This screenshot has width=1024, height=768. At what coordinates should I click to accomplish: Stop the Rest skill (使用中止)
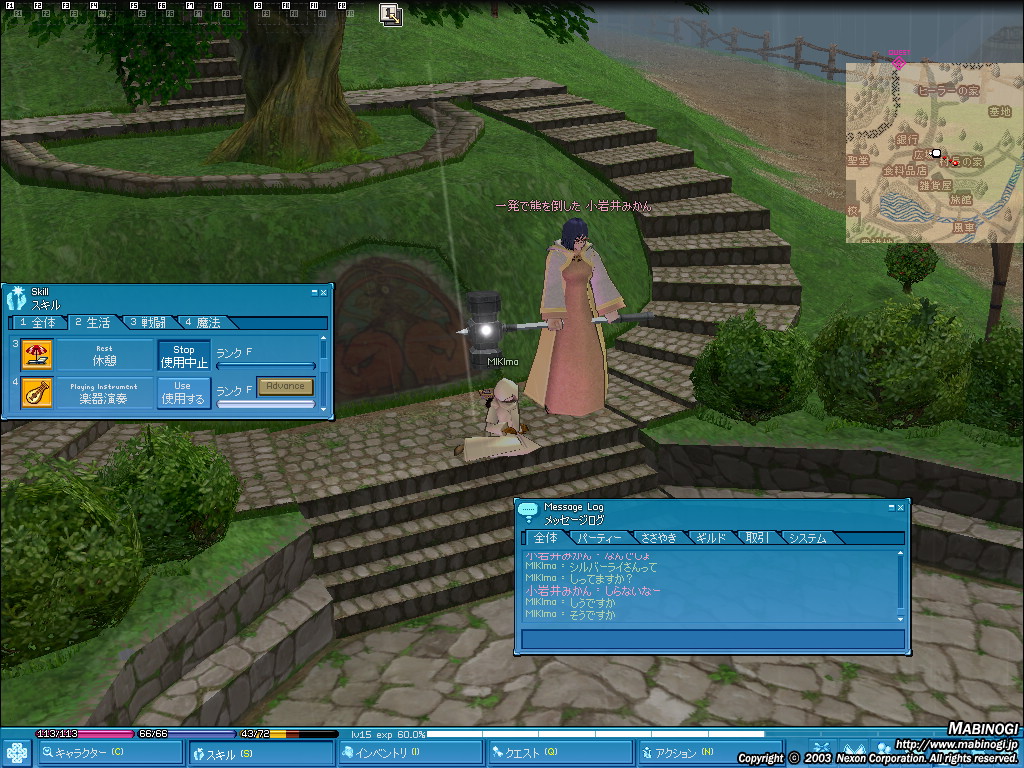coord(184,355)
